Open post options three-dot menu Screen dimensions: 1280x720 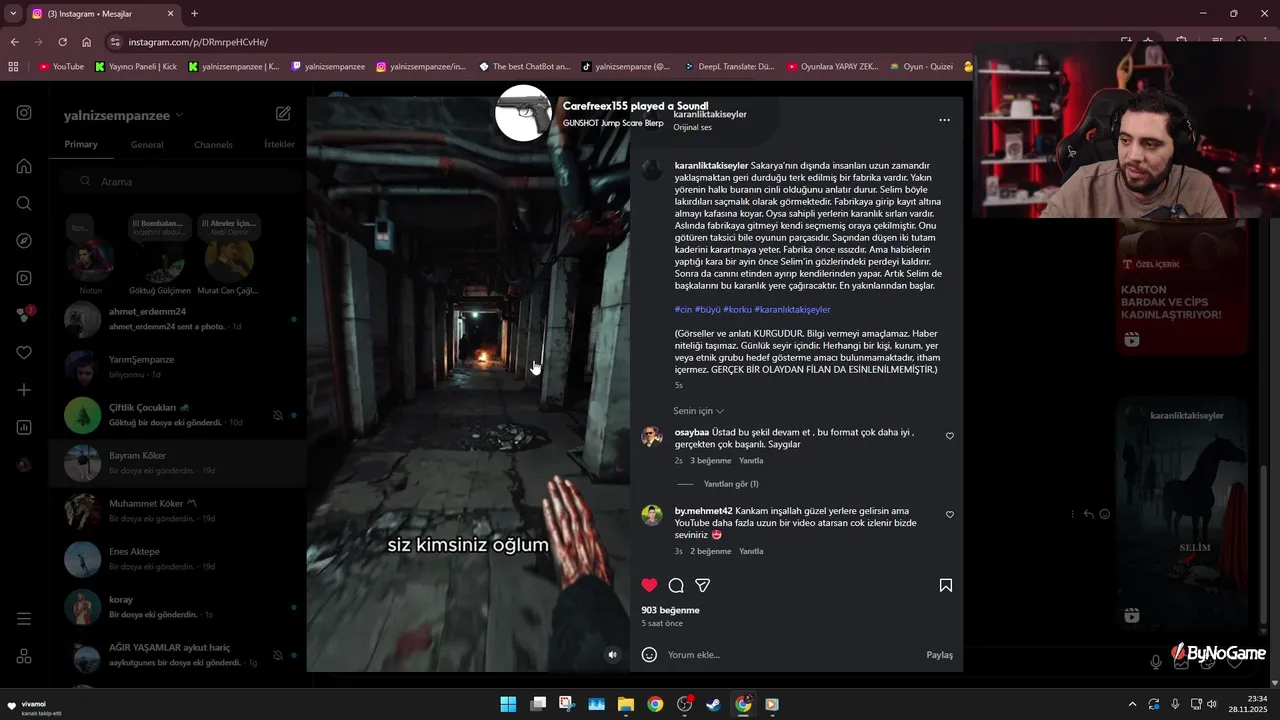(x=944, y=120)
